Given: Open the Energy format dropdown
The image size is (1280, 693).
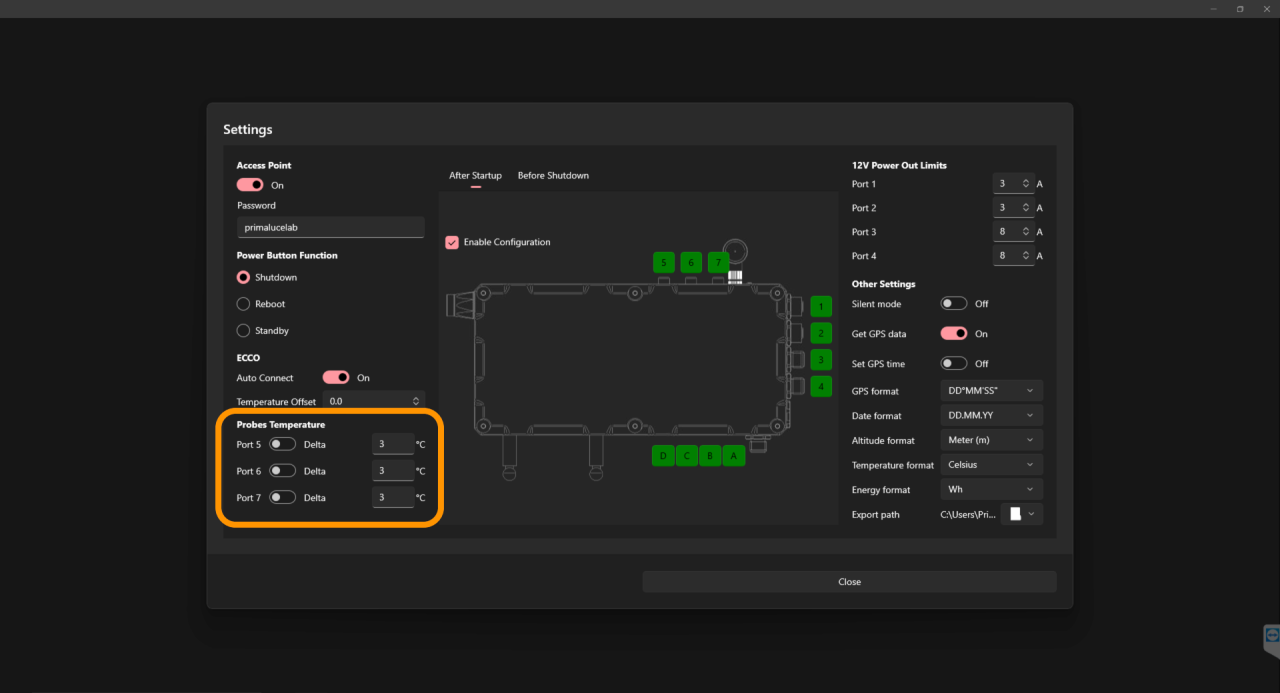Looking at the screenshot, I should pyautogui.click(x=991, y=490).
